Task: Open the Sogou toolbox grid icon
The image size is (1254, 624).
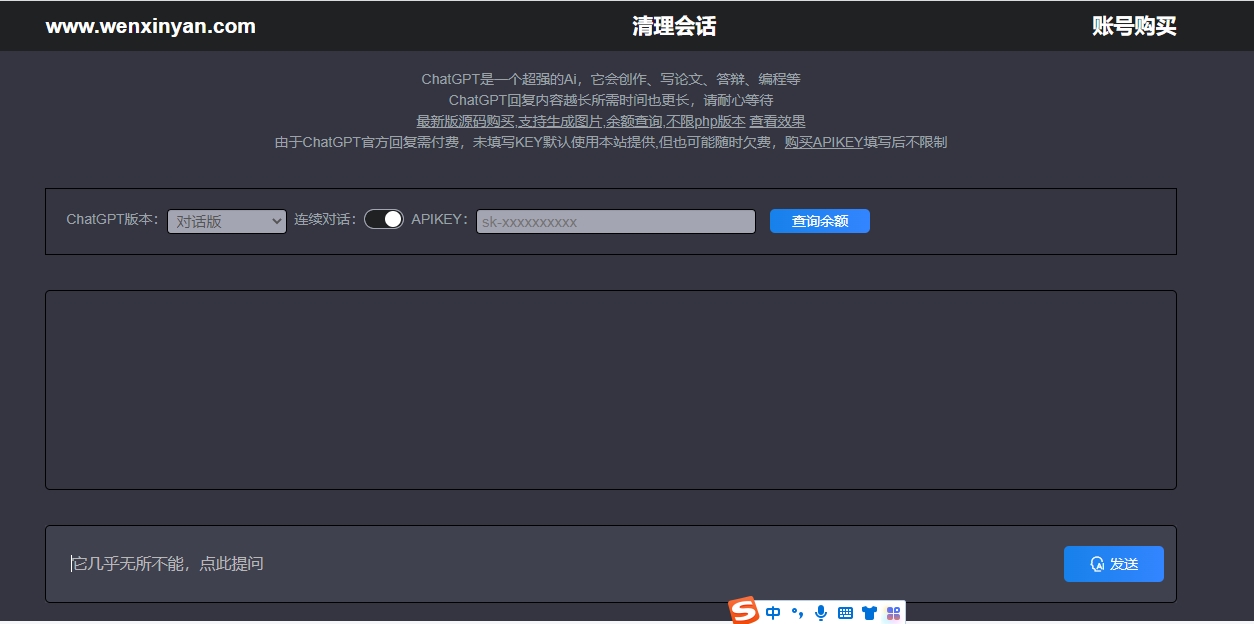Action: (x=893, y=612)
